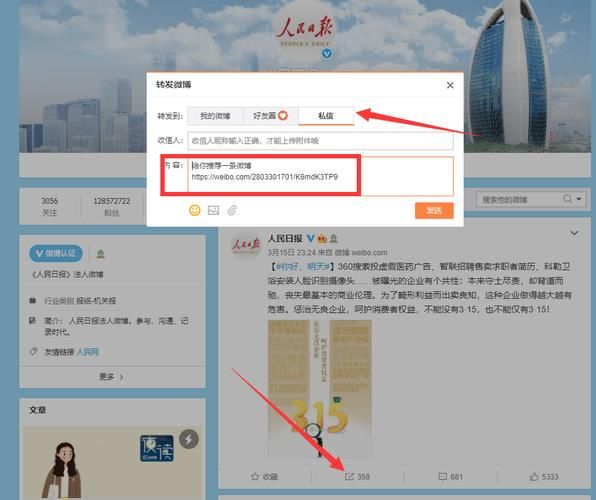The height and width of the screenshot is (500, 596).
Task: Click the blue verified V under logo
Action: (327, 54)
